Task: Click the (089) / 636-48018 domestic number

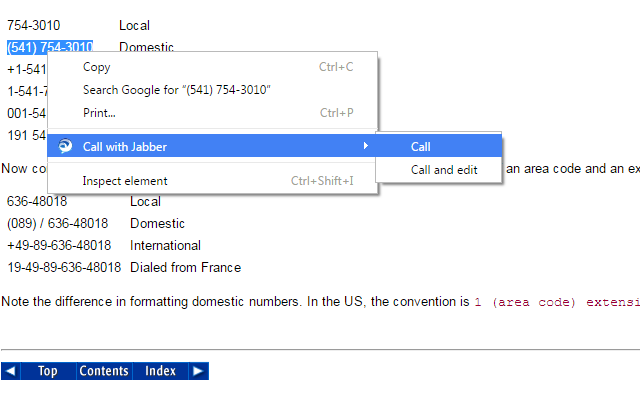Action: pyautogui.click(x=57, y=223)
